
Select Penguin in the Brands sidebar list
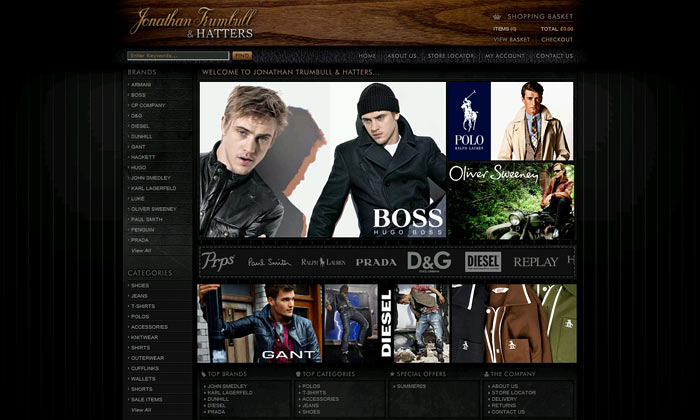click(x=142, y=230)
